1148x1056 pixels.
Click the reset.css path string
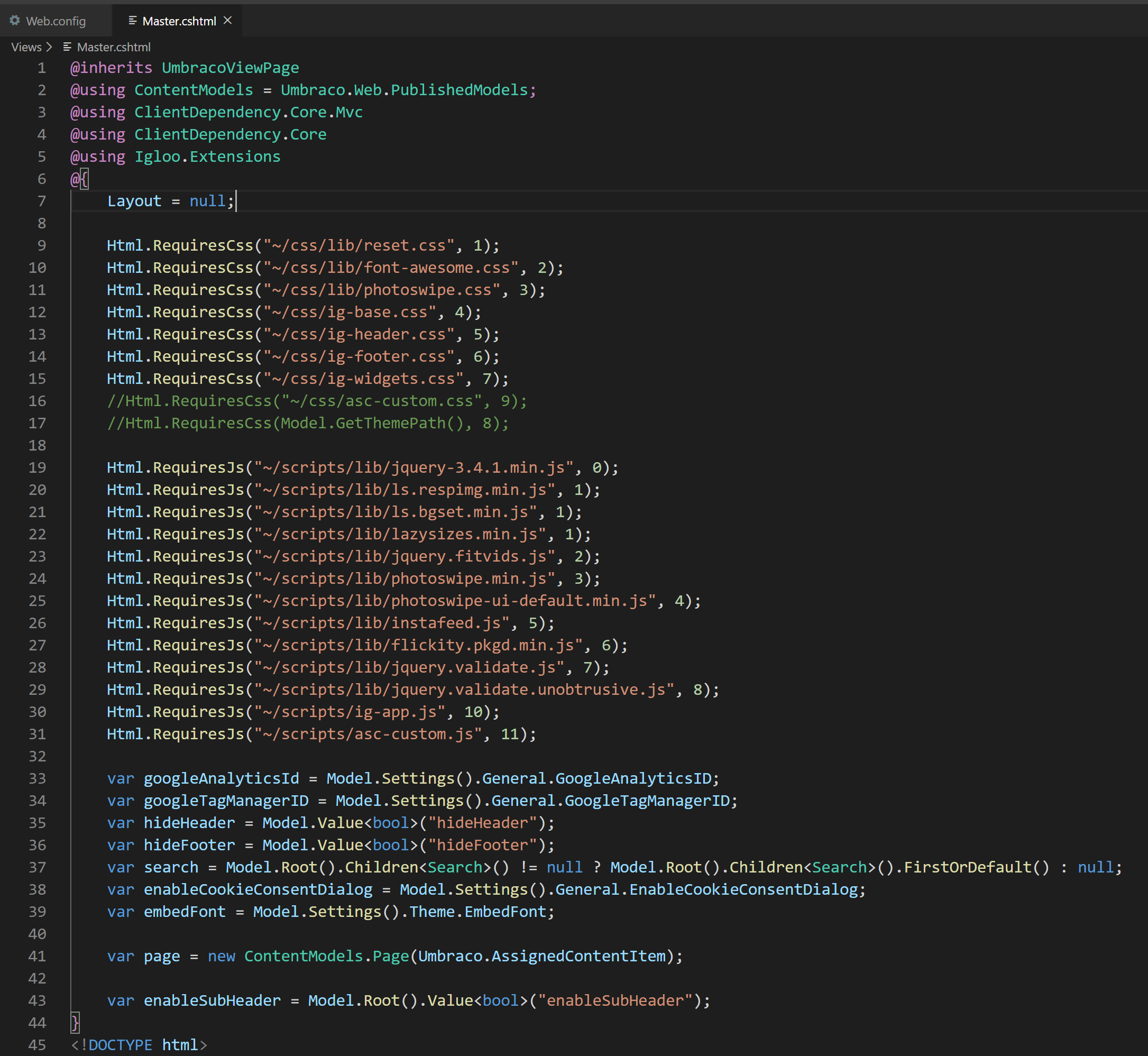(x=359, y=246)
